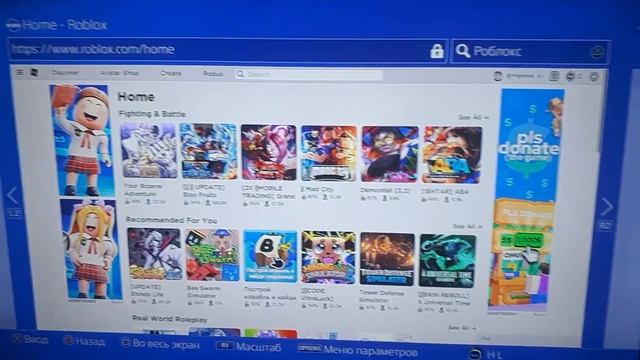See all Real World Roleplay games
The width and height of the screenshot is (640, 360).
point(462,328)
